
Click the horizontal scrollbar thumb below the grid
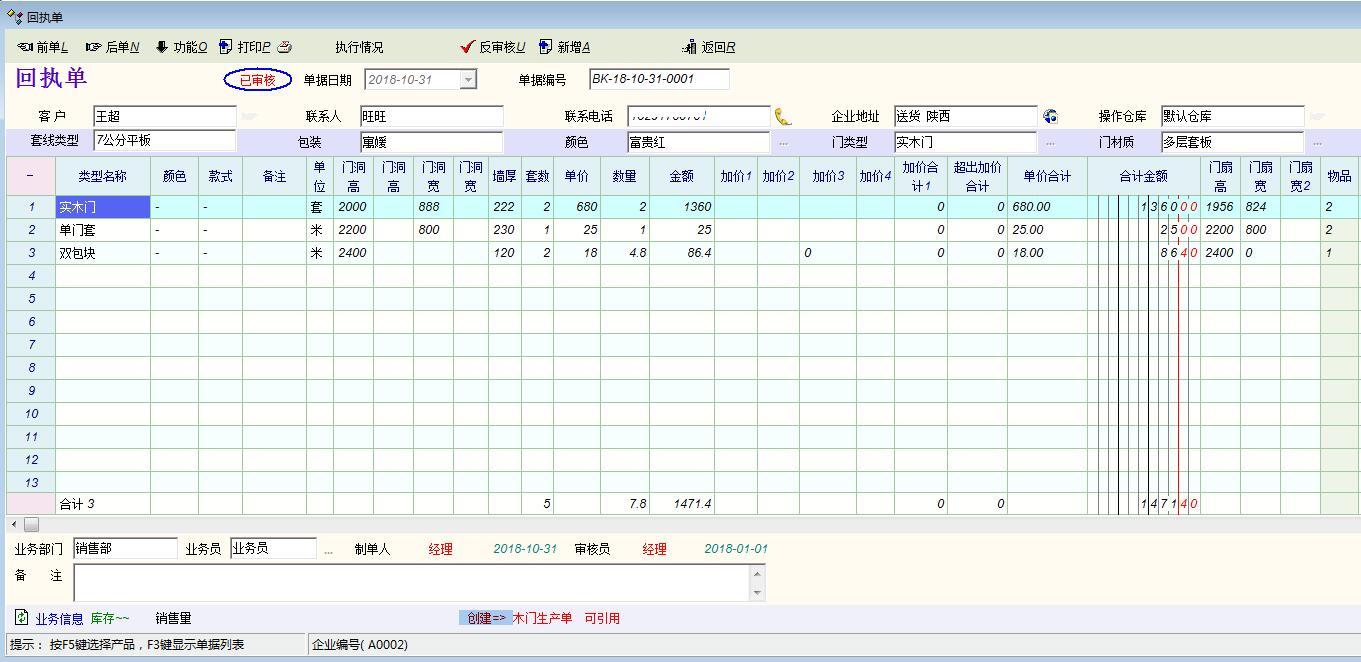tap(32, 524)
